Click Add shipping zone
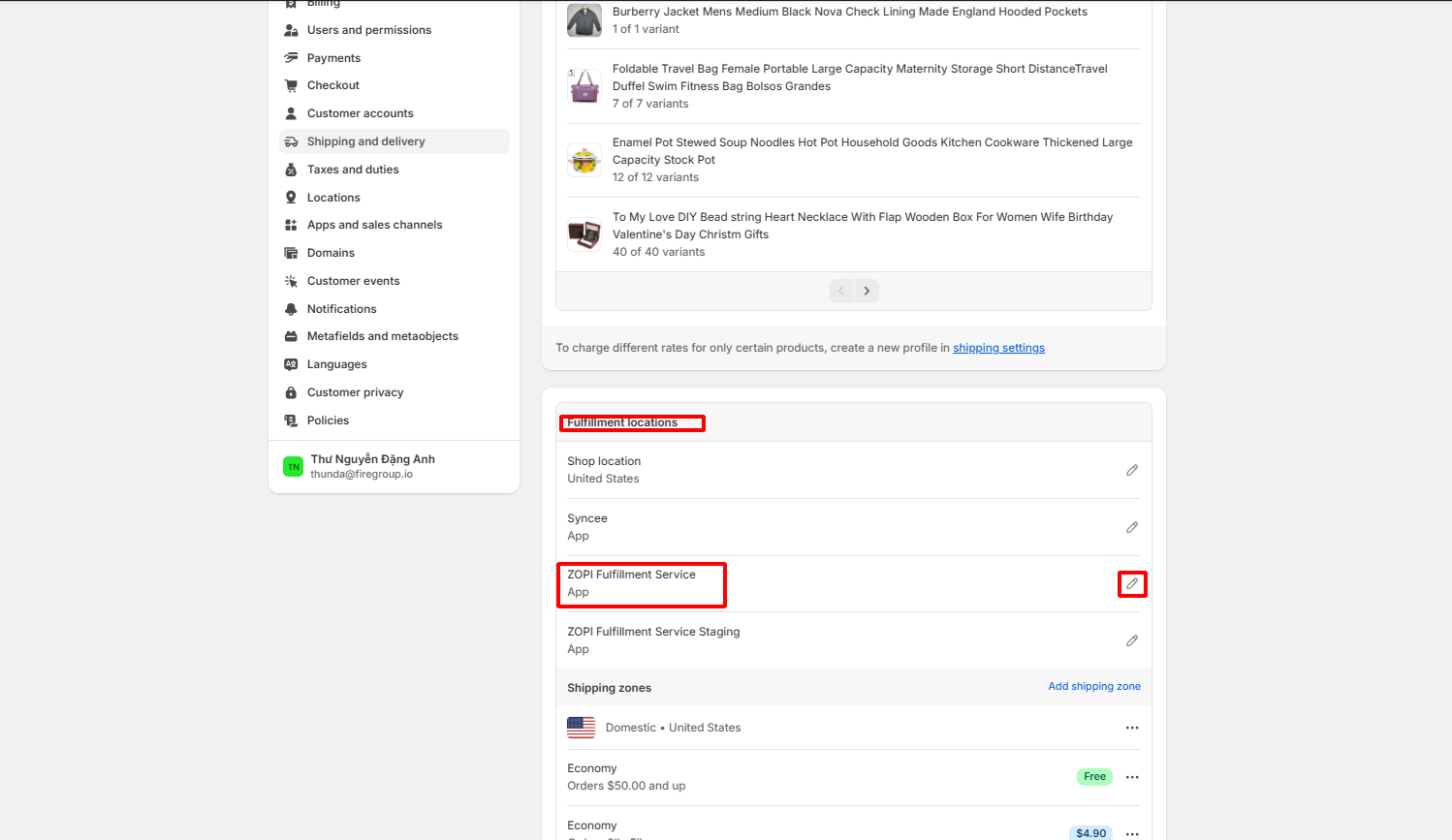1452x840 pixels. click(1093, 686)
